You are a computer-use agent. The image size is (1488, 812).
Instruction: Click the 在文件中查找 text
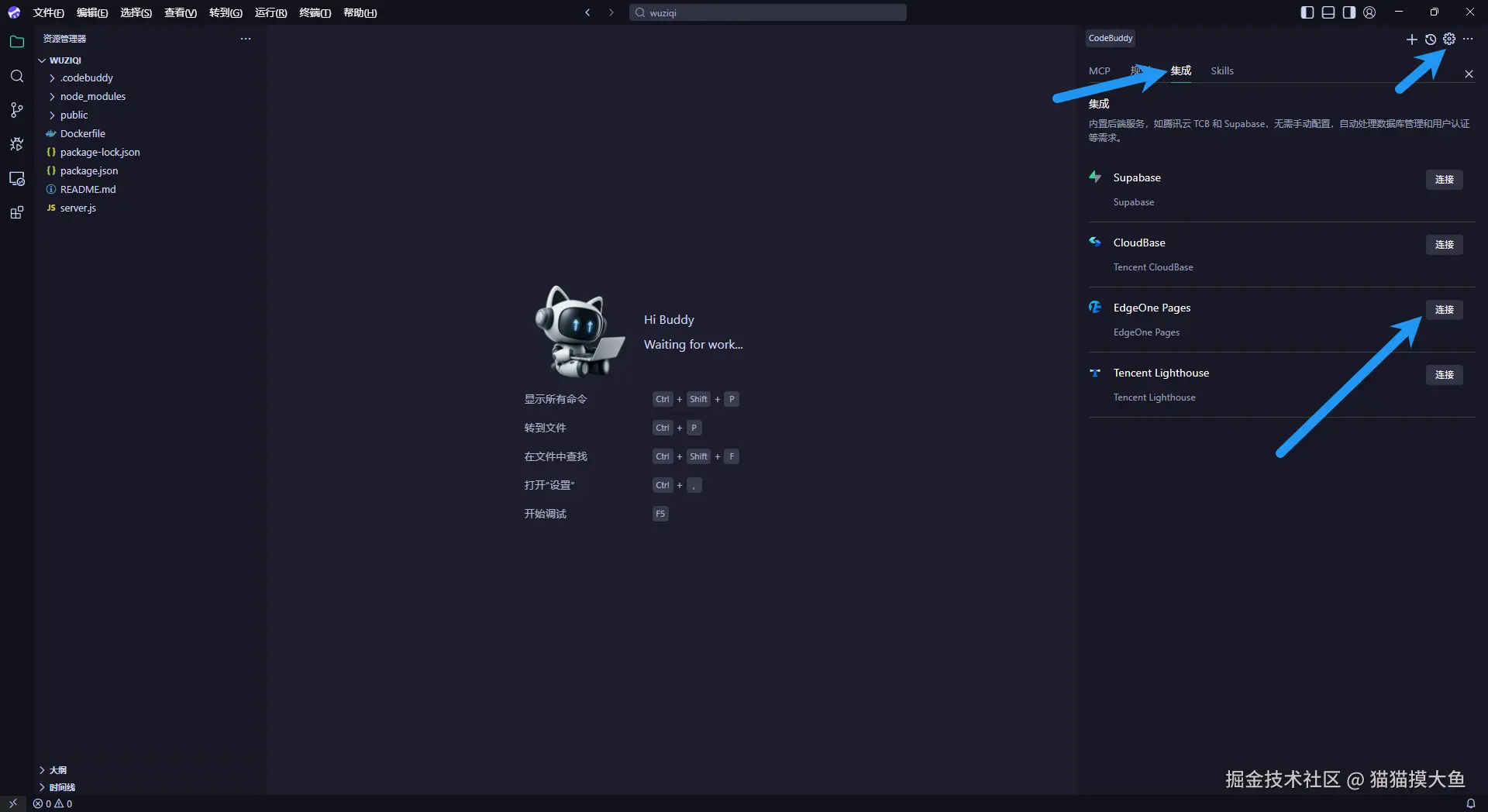click(555, 456)
